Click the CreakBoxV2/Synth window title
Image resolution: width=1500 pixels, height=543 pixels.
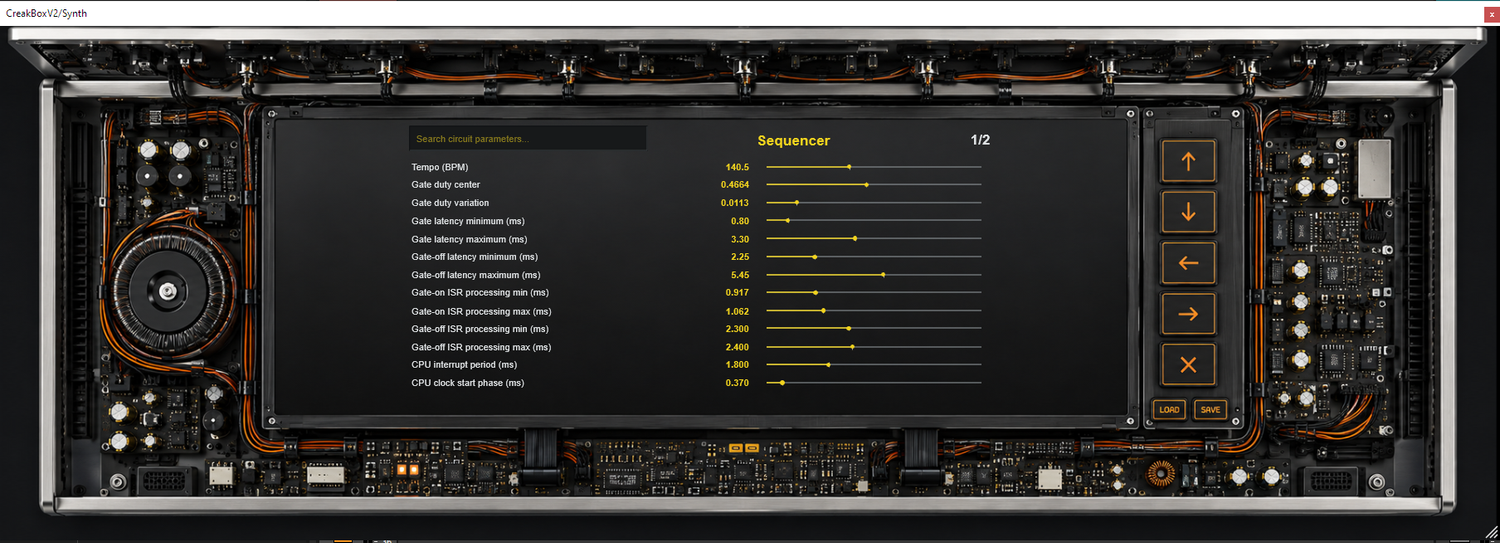pyautogui.click(x=47, y=14)
